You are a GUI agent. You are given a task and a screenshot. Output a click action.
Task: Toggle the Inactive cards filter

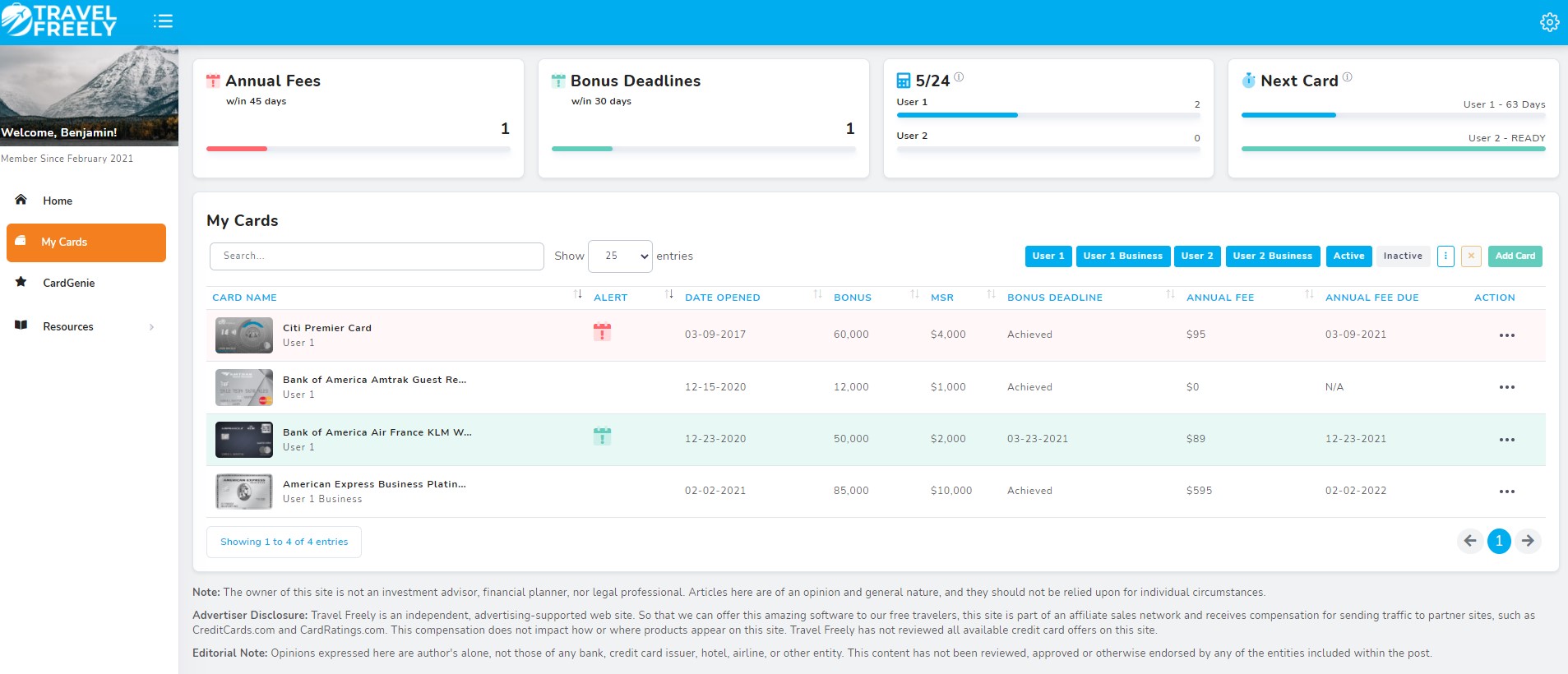pyautogui.click(x=1403, y=256)
